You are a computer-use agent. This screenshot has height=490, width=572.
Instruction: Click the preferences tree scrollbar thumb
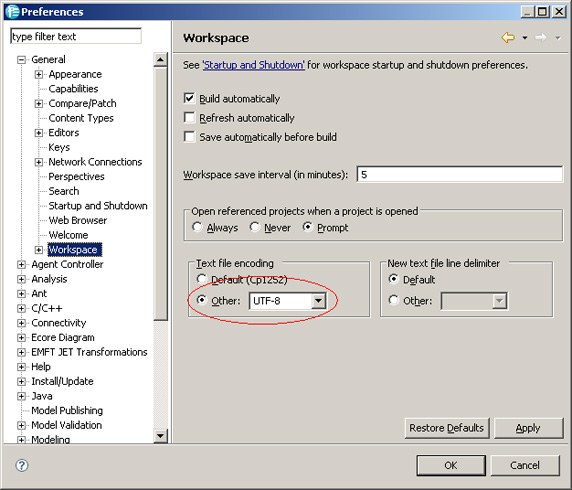pos(161,193)
